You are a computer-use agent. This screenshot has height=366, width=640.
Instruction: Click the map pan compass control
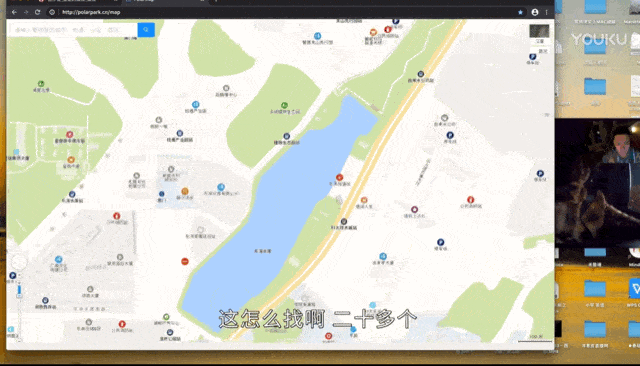[19, 262]
